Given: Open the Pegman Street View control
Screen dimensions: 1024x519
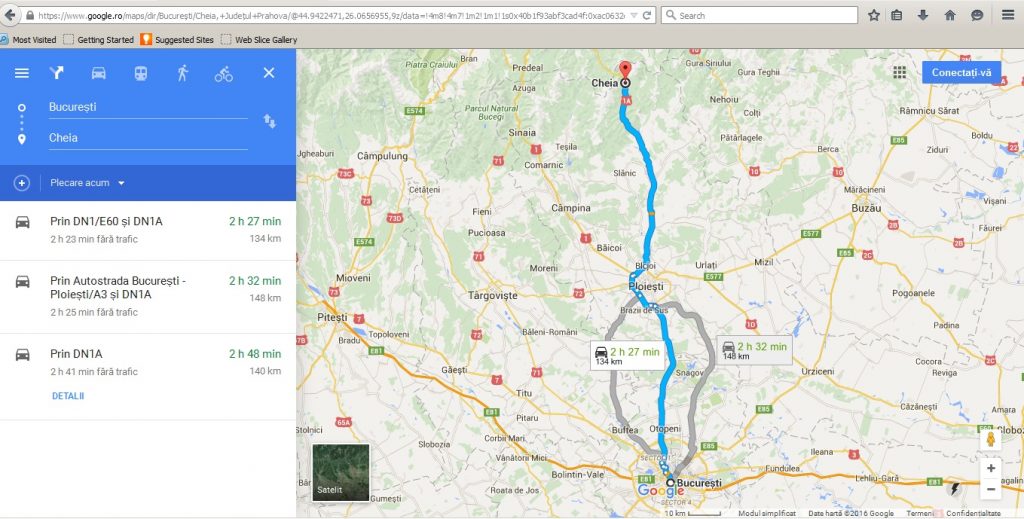Looking at the screenshot, I should click(x=991, y=439).
